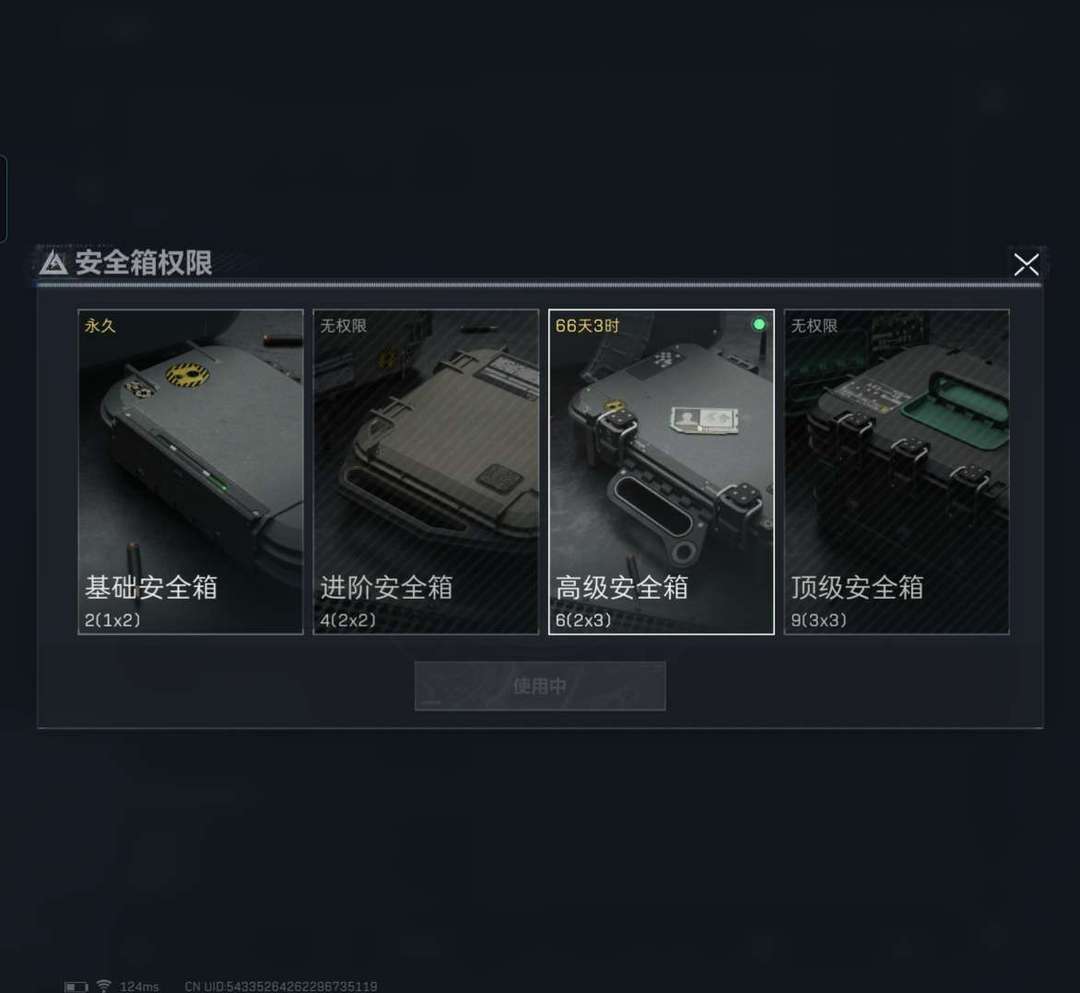
Task: Click the 6(2x3) capacity text
Action: pyautogui.click(x=583, y=620)
